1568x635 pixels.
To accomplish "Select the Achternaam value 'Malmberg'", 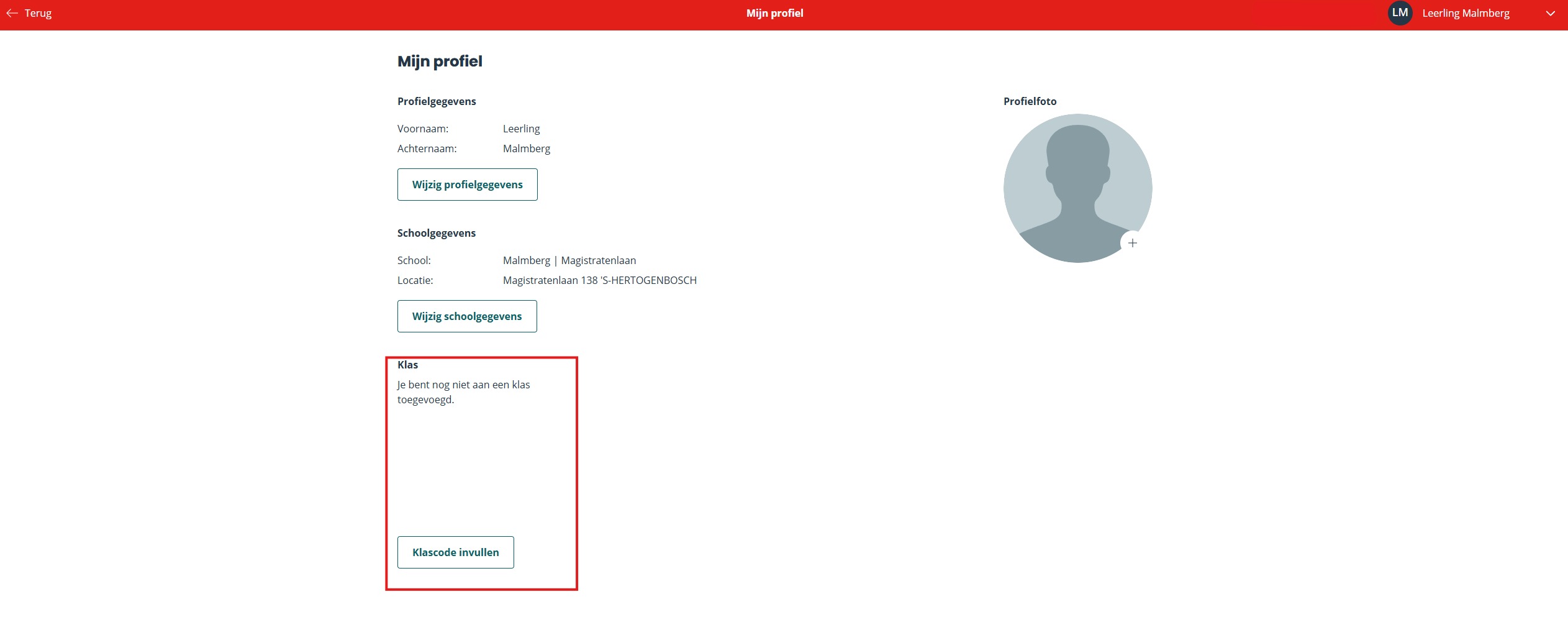I will pyautogui.click(x=527, y=148).
